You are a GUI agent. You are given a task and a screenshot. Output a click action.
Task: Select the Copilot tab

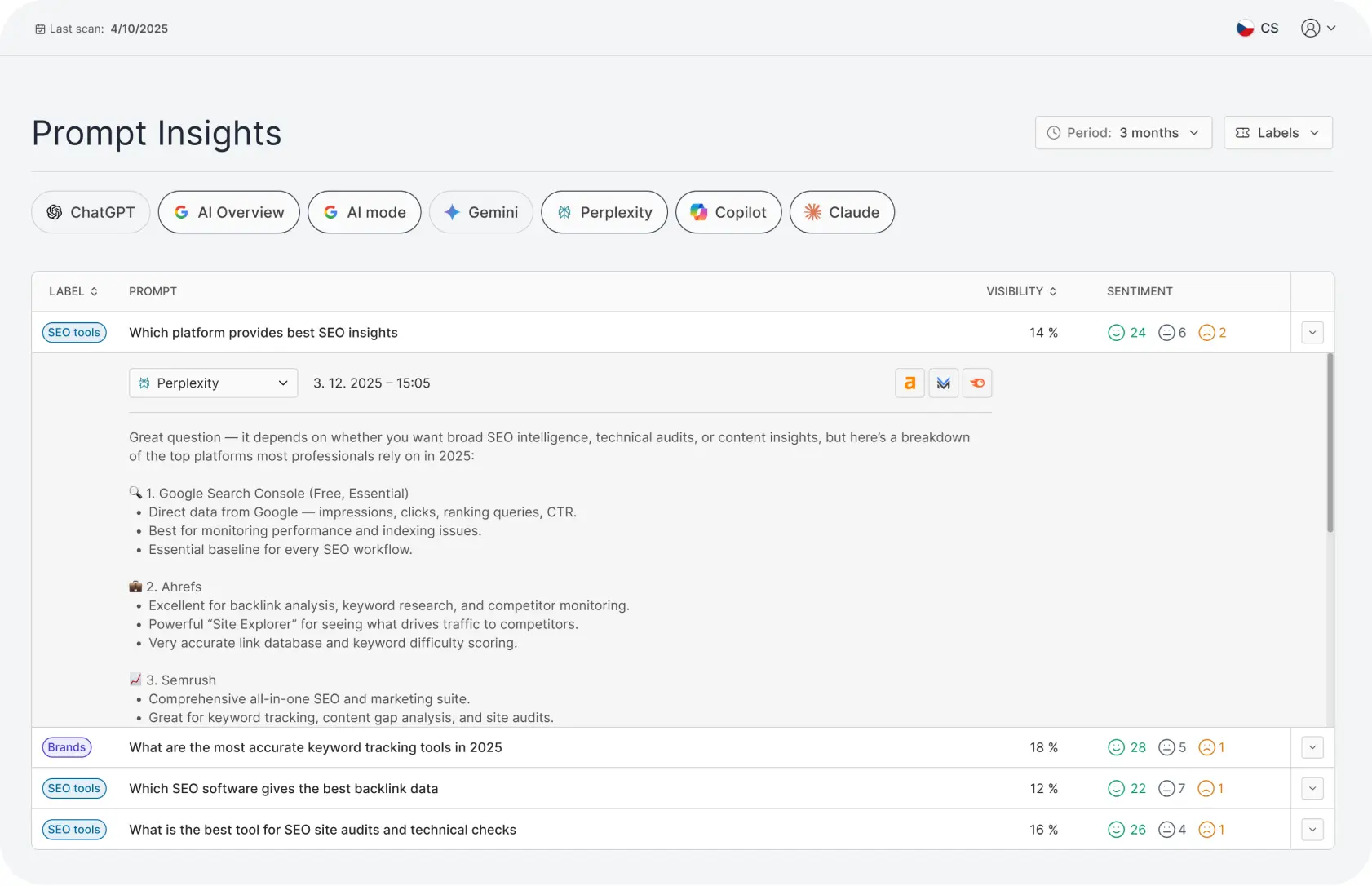(x=728, y=212)
